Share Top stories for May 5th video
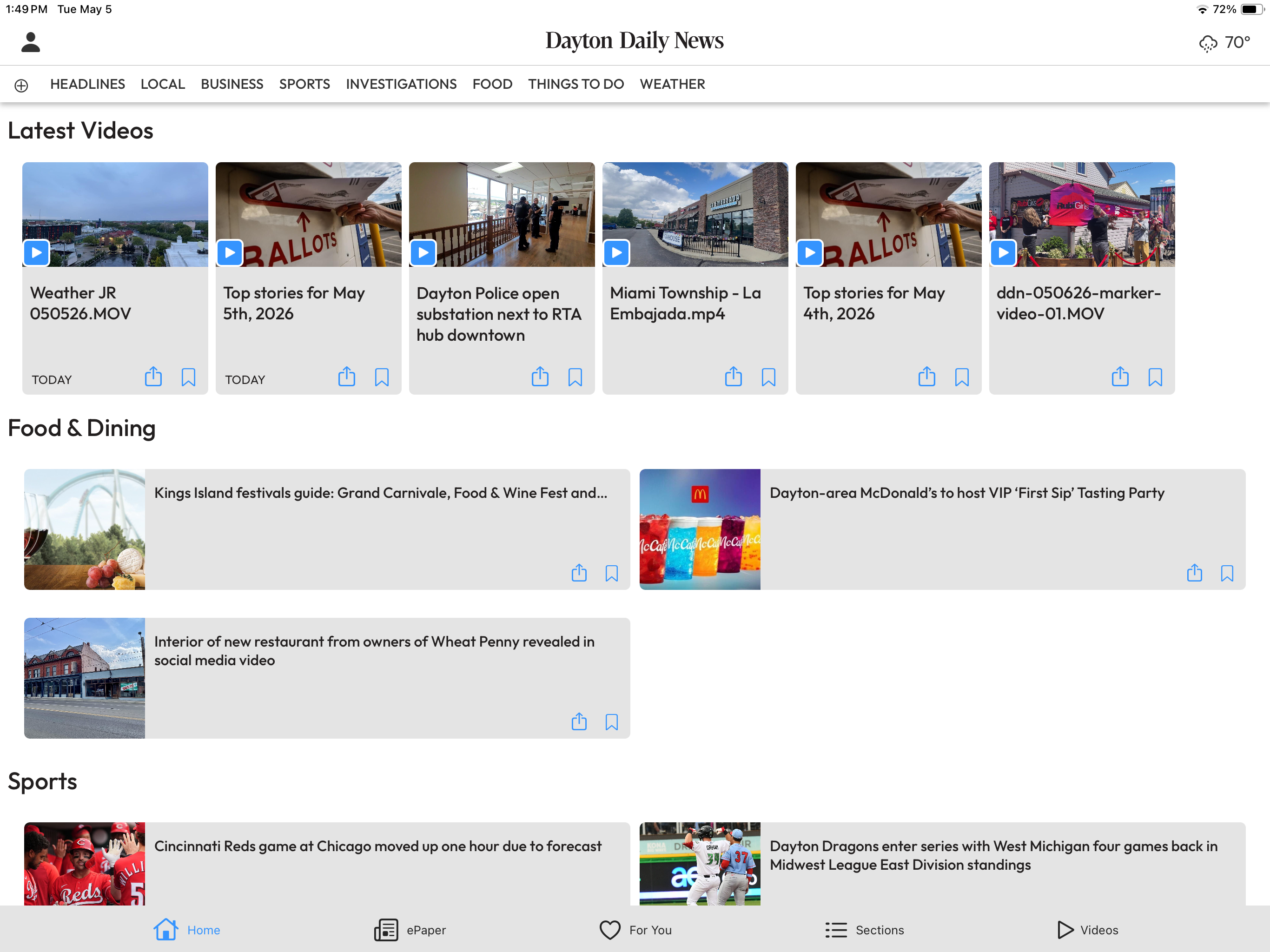The height and width of the screenshot is (952, 1270). [347, 377]
